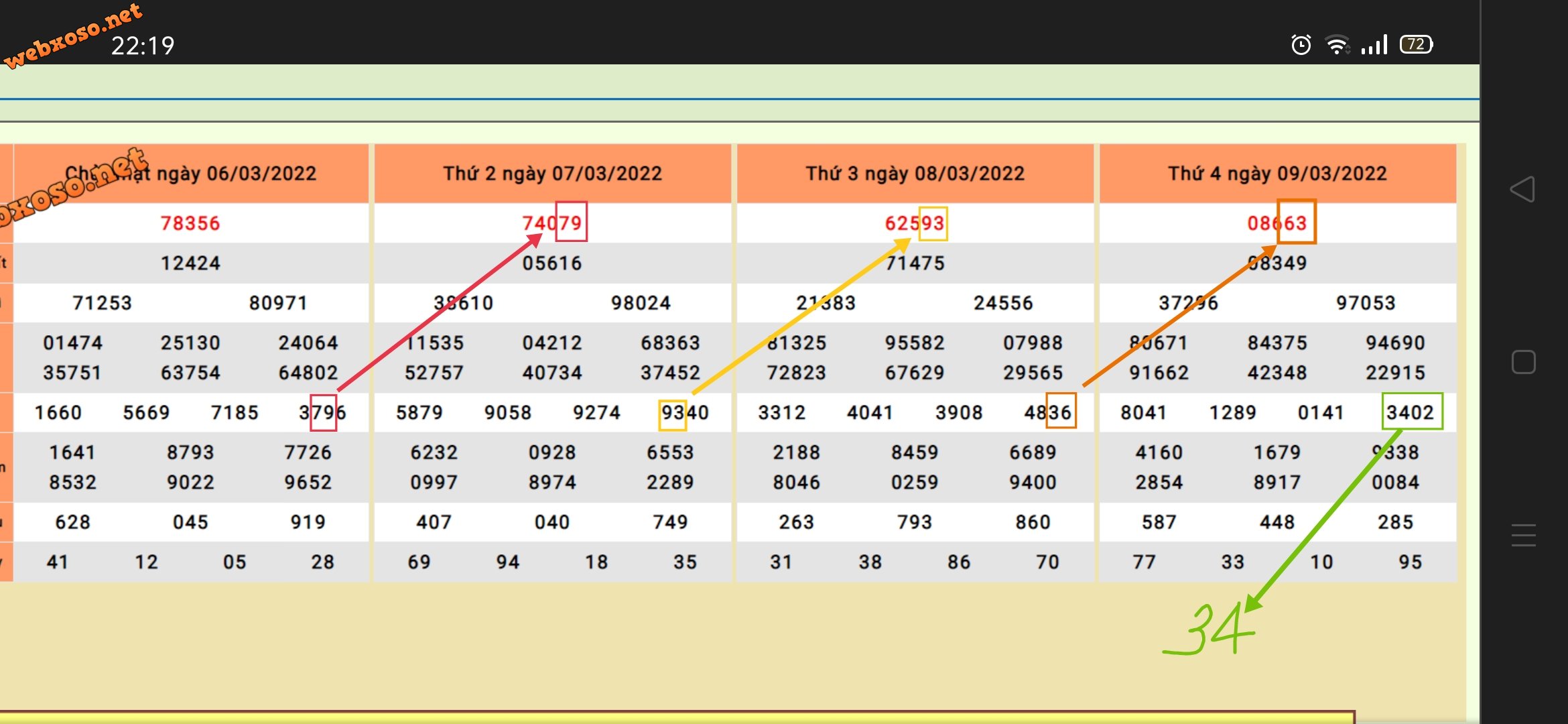Tap the Android back navigation triangle

coord(1522,189)
